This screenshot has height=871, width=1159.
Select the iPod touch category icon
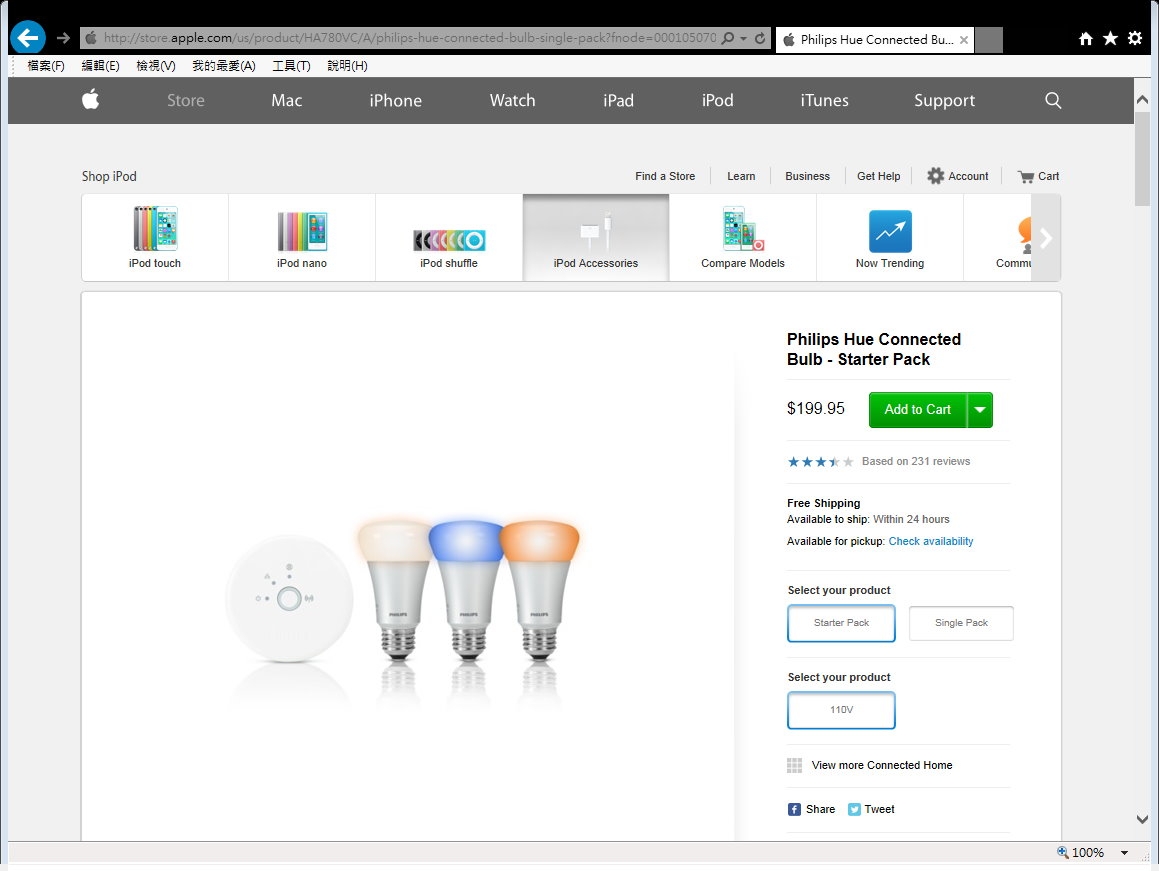tap(155, 228)
